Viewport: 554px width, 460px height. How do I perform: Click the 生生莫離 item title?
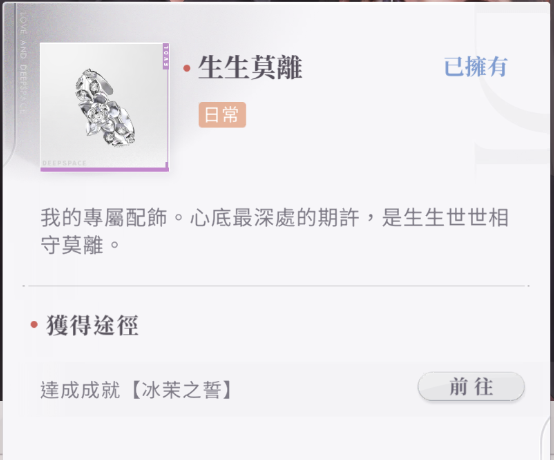click(x=250, y=67)
